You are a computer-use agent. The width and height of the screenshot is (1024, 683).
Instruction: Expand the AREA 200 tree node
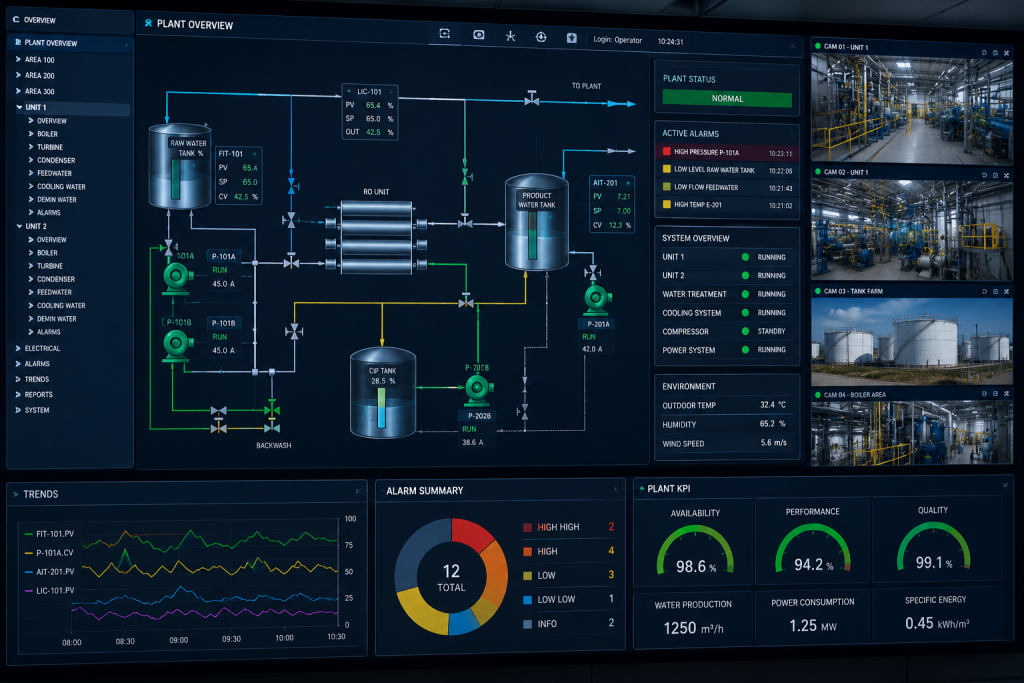[x=18, y=75]
